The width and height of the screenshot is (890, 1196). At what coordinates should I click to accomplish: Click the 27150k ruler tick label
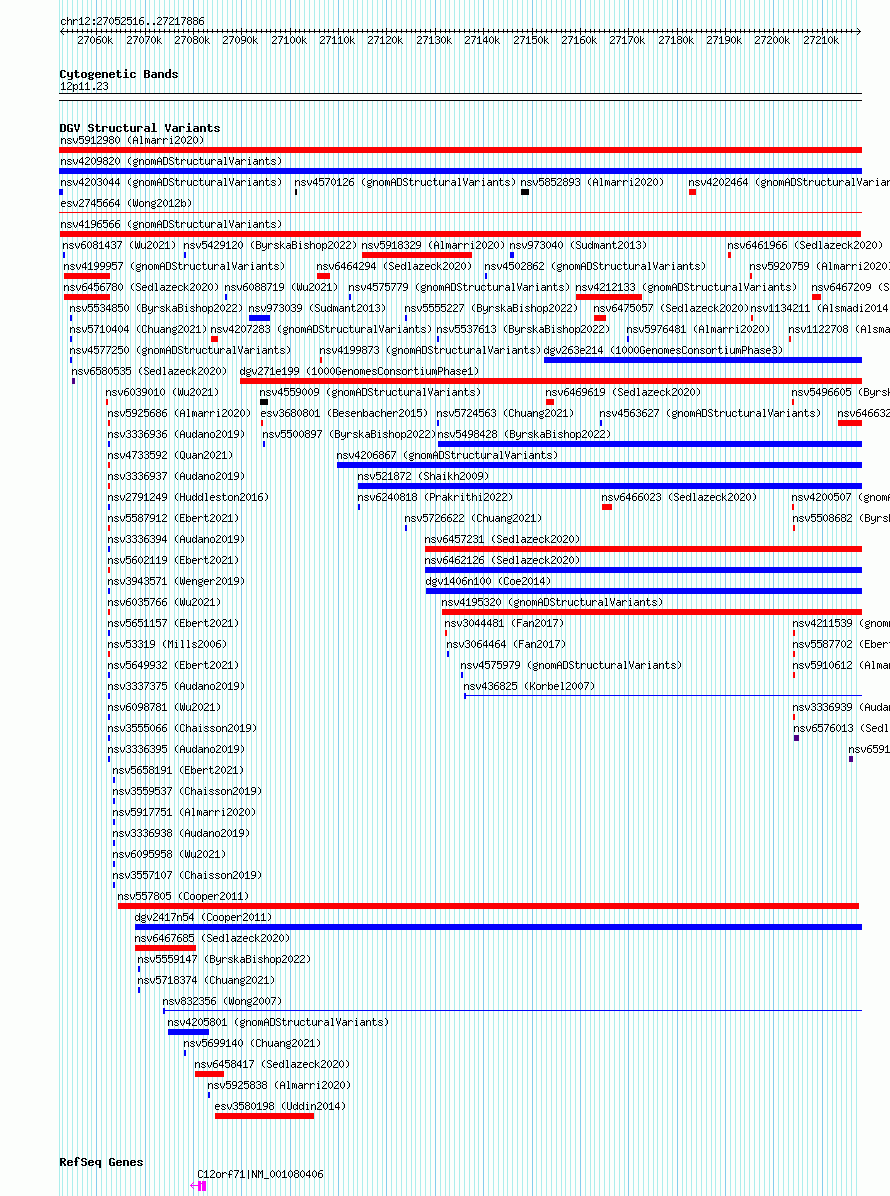tap(531, 40)
